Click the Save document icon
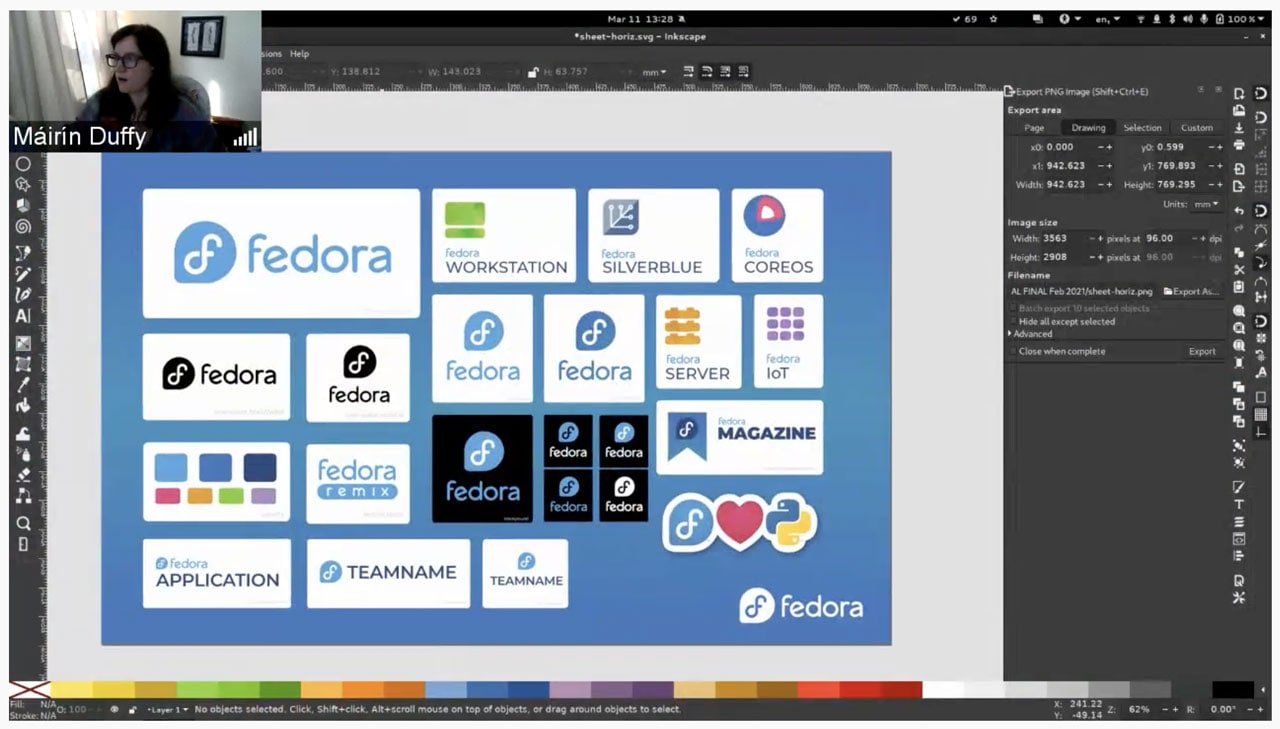This screenshot has width=1280, height=729. pyautogui.click(x=1239, y=127)
